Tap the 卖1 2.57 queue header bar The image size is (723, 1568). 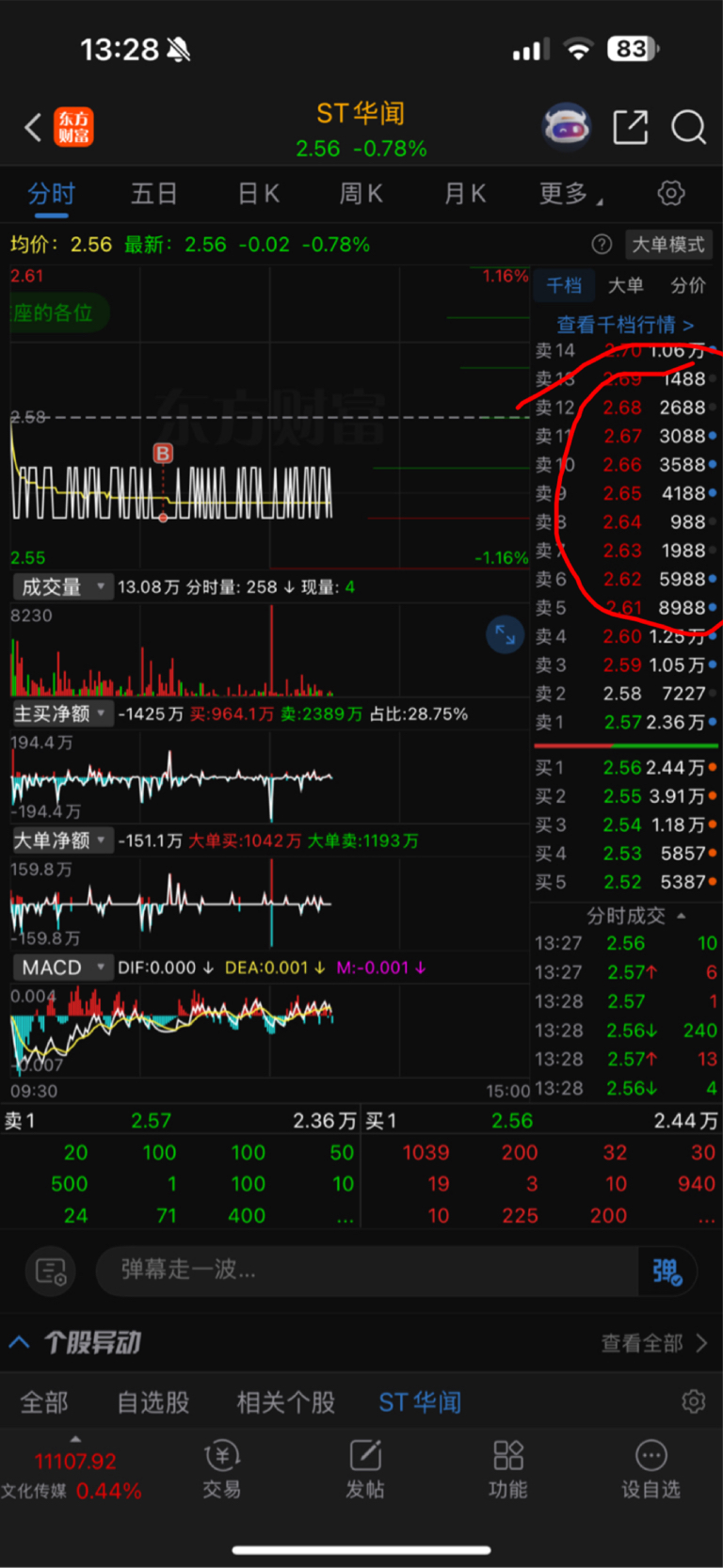180,1121
